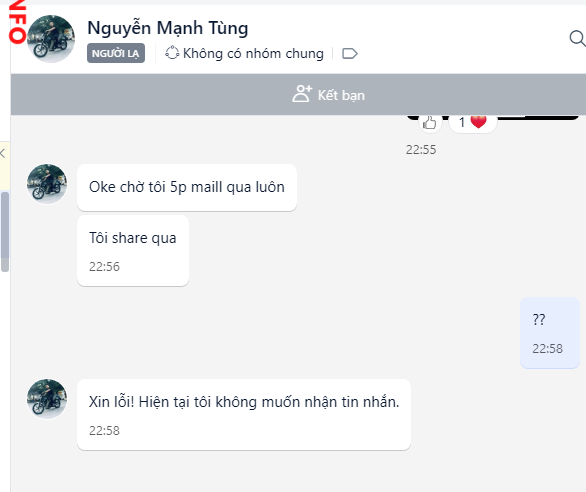The height and width of the screenshot is (492, 586).
Task: Click the Kết bạn button
Action: click(328, 94)
